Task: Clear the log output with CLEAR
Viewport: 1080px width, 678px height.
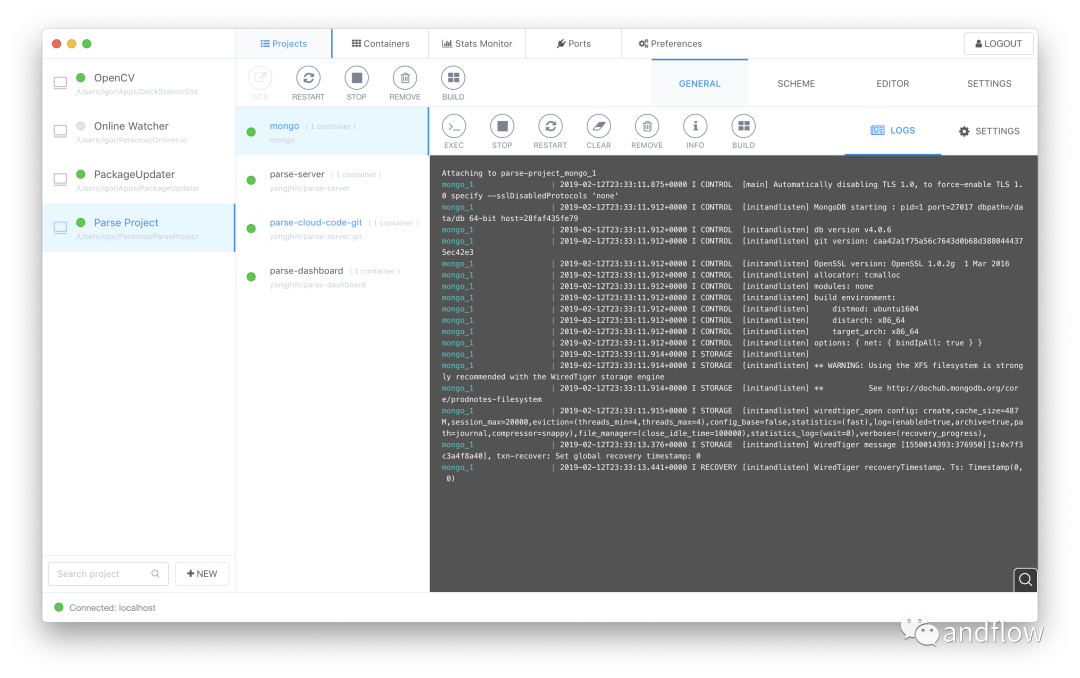Action: (599, 126)
